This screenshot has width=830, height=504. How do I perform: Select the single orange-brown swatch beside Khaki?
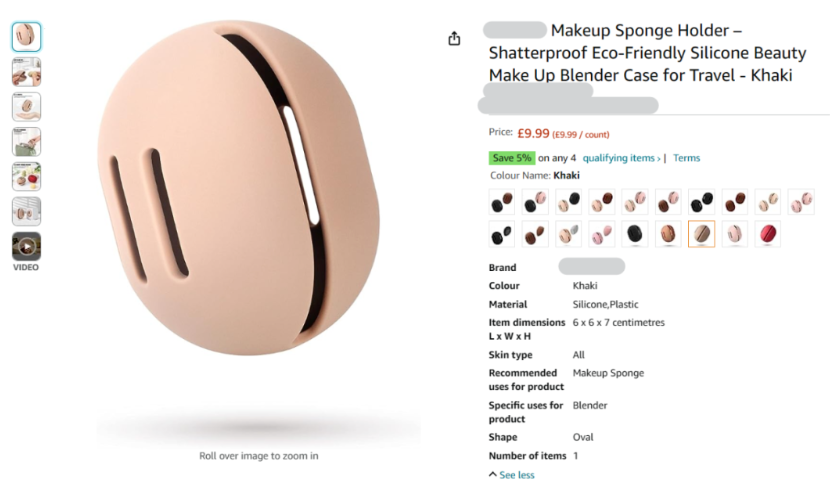click(x=668, y=233)
